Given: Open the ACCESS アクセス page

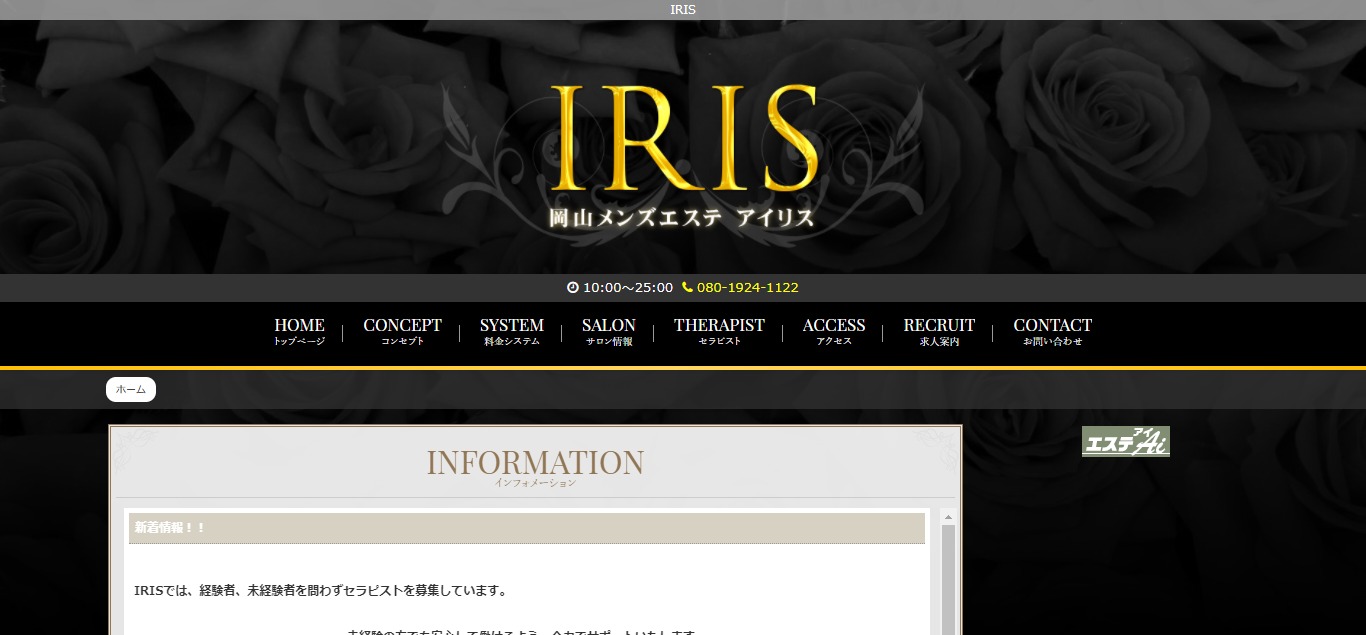Looking at the screenshot, I should tap(834, 331).
